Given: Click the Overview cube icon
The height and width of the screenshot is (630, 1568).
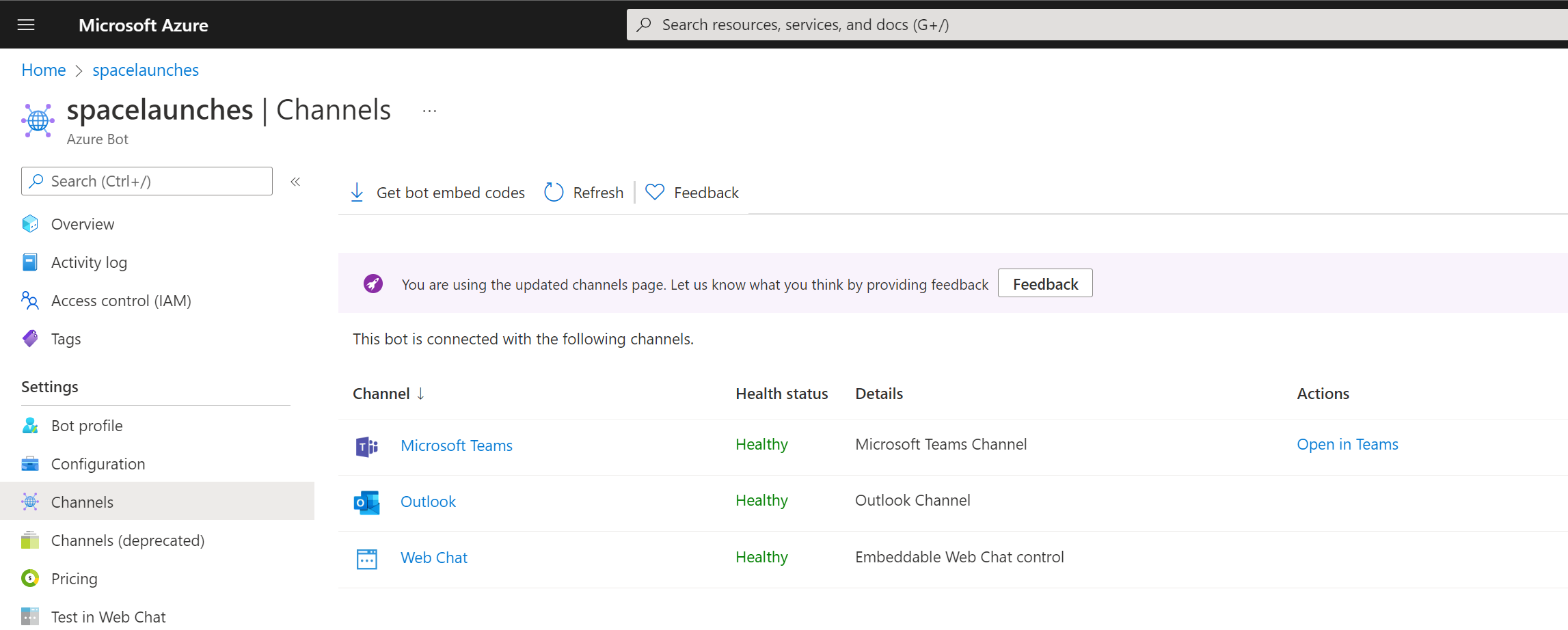Looking at the screenshot, I should 30,224.
